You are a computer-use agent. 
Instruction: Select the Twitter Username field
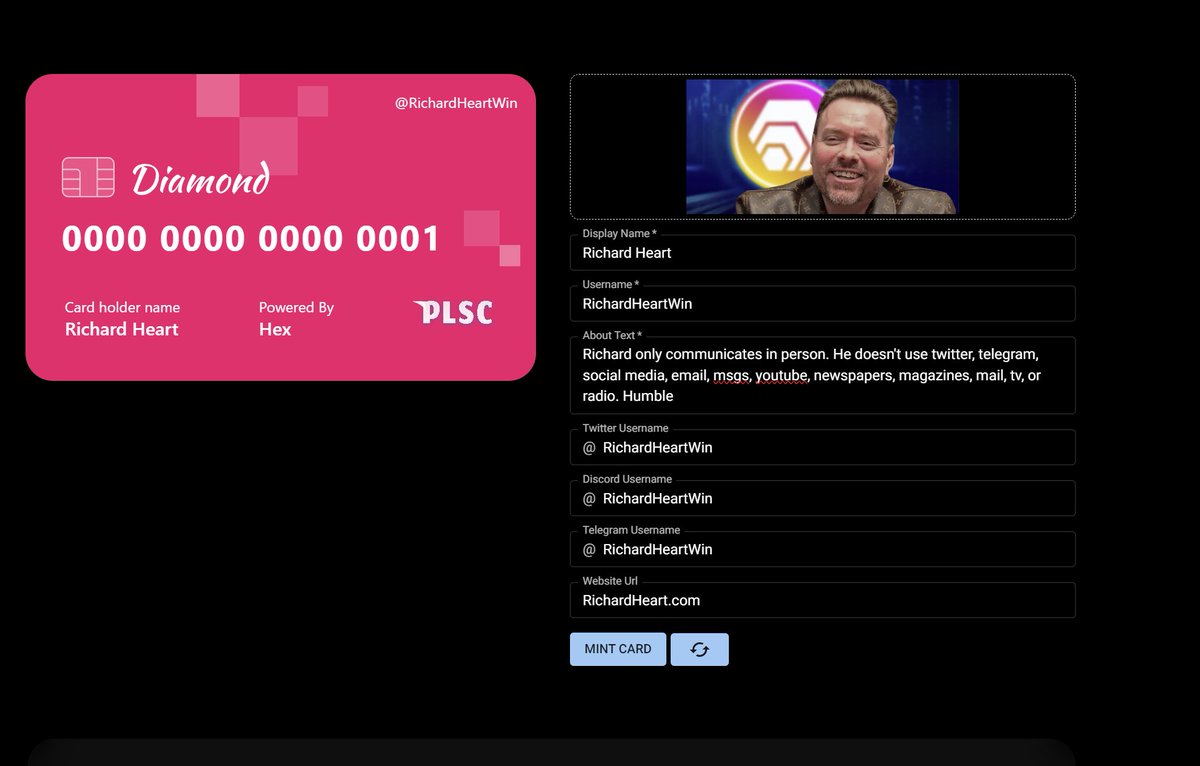tap(823, 448)
